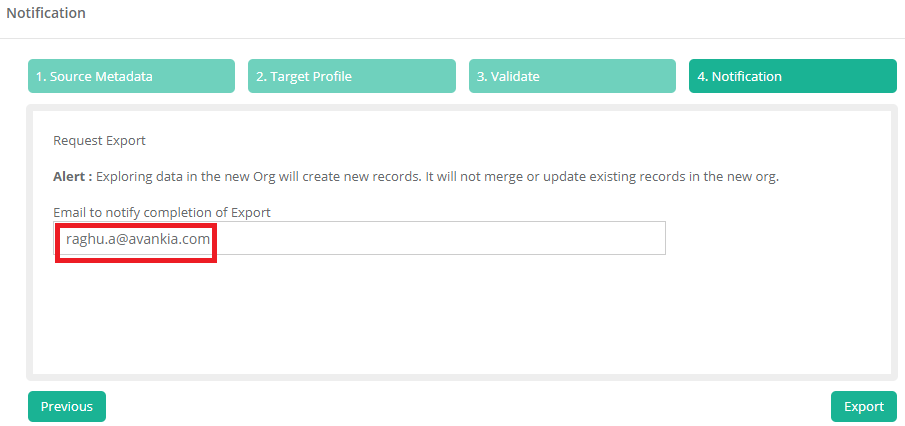Screen dimensions: 905x426
Task: Click the number 3 on Validate tab
Action: [x=481, y=76]
